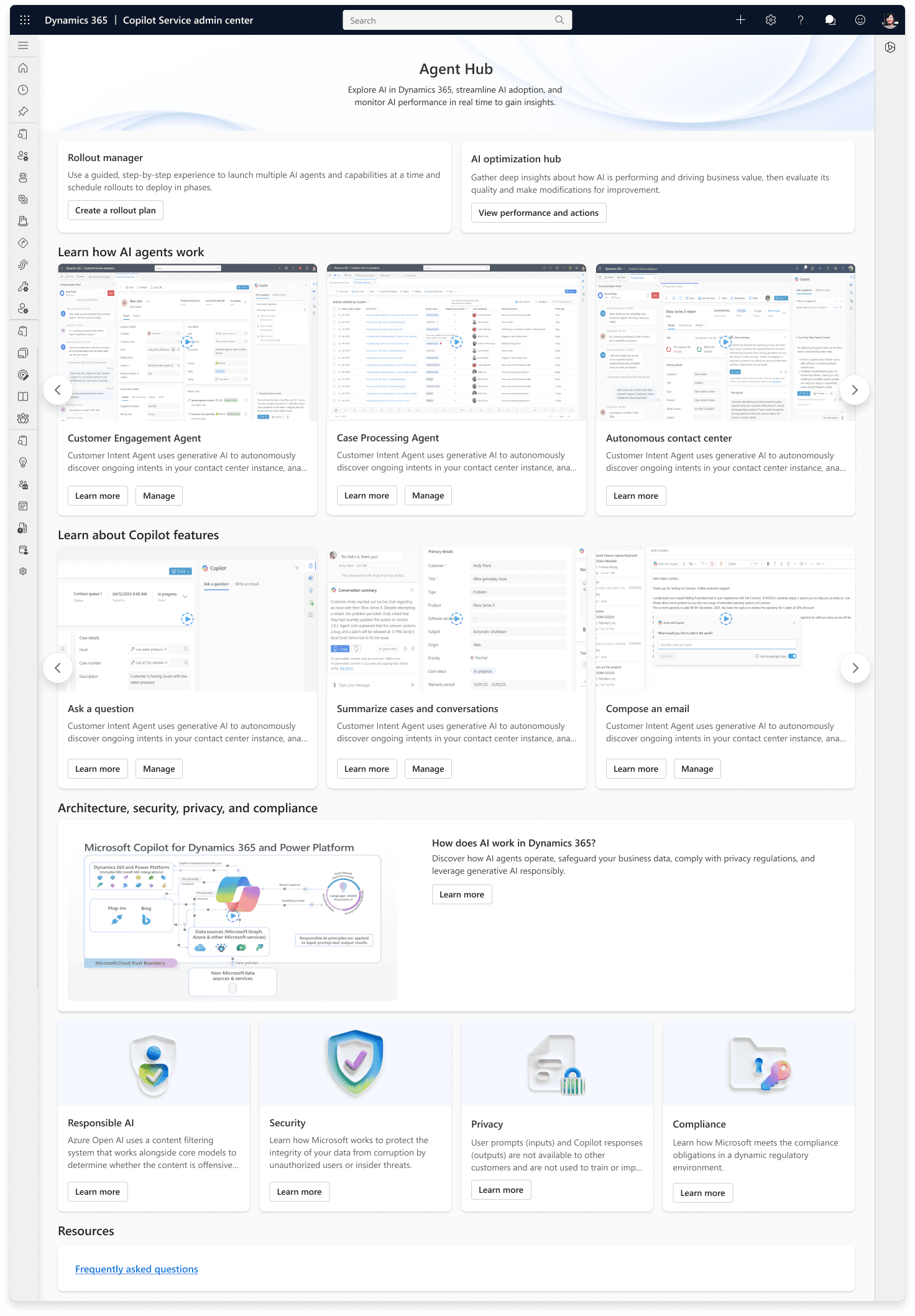Open Frequently asked questions link
Screen dimensions: 915x1316
click(x=137, y=1269)
